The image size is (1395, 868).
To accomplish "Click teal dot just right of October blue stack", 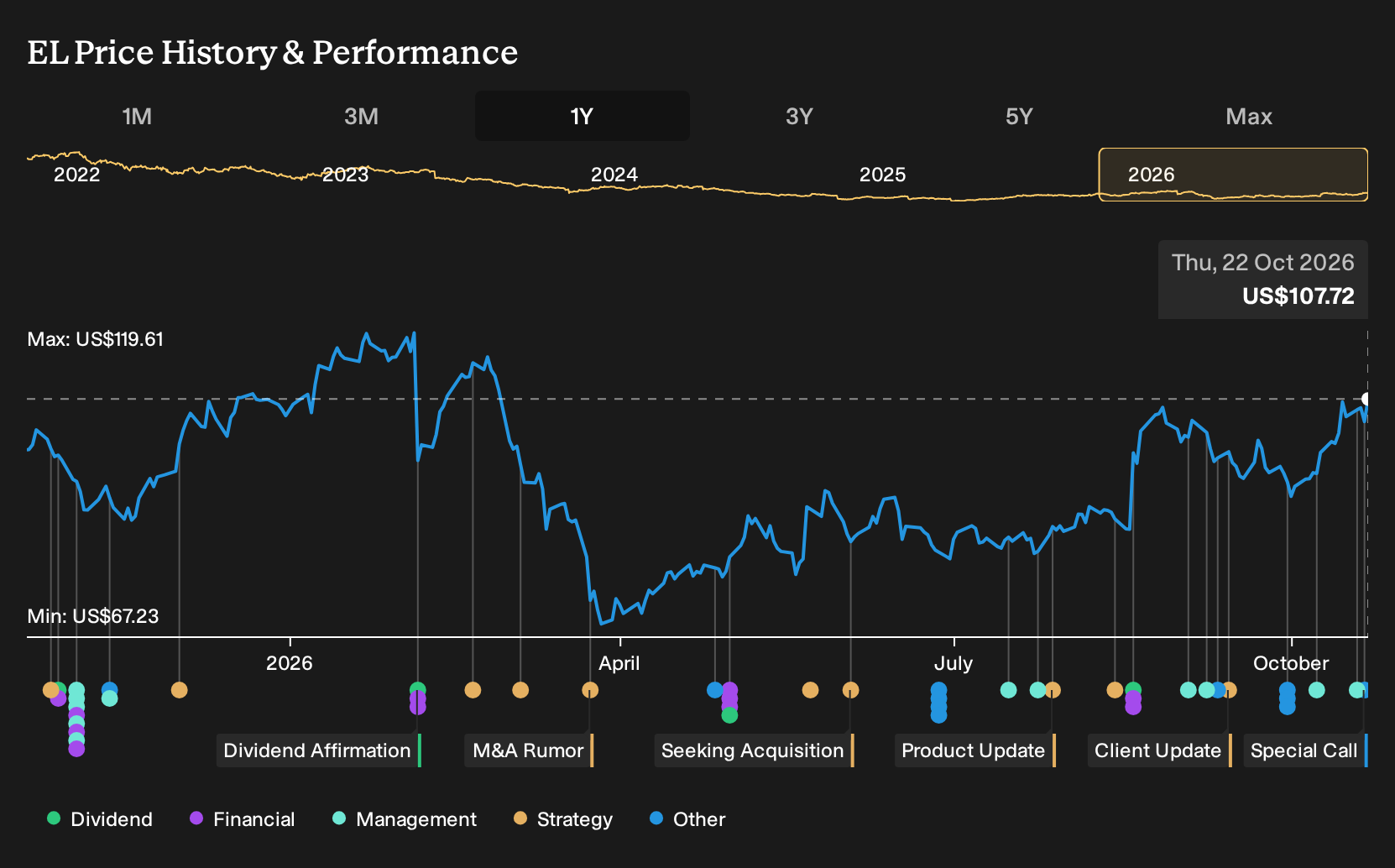I will [1316, 690].
